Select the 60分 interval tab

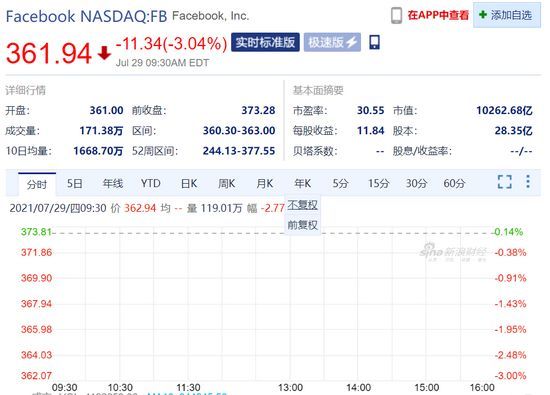point(454,183)
